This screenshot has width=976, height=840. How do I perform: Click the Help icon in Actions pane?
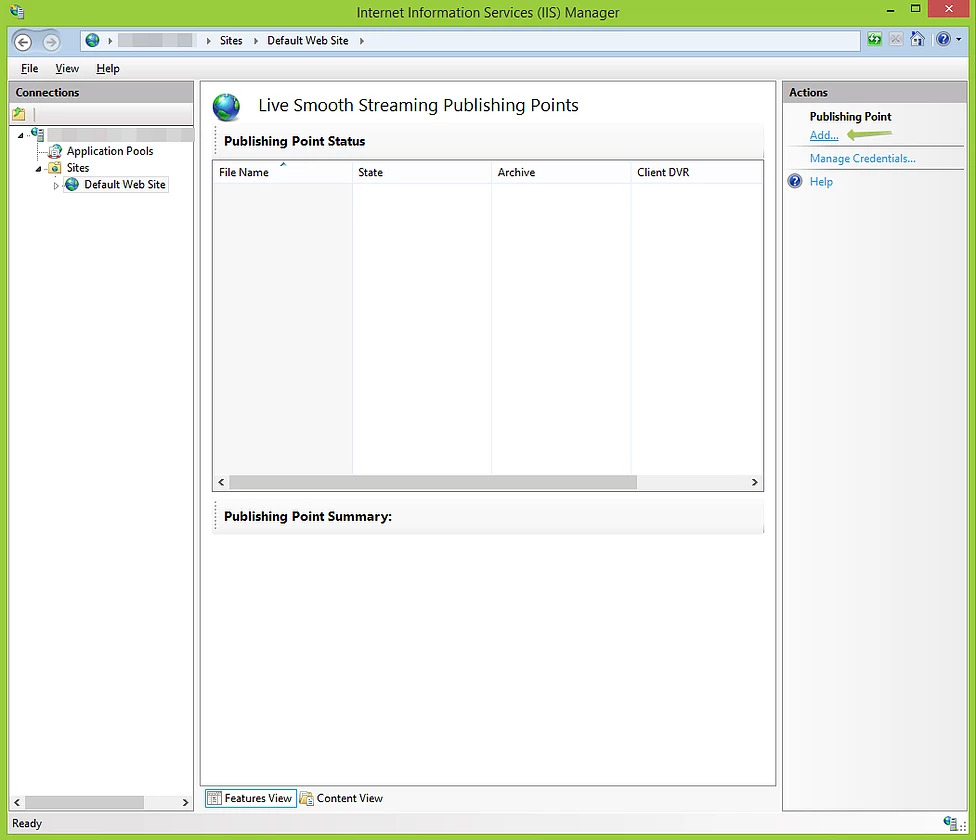[795, 181]
